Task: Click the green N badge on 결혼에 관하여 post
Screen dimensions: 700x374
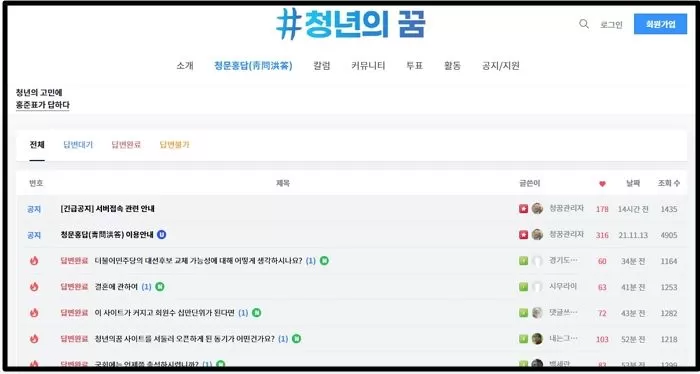Action: [x=160, y=287]
